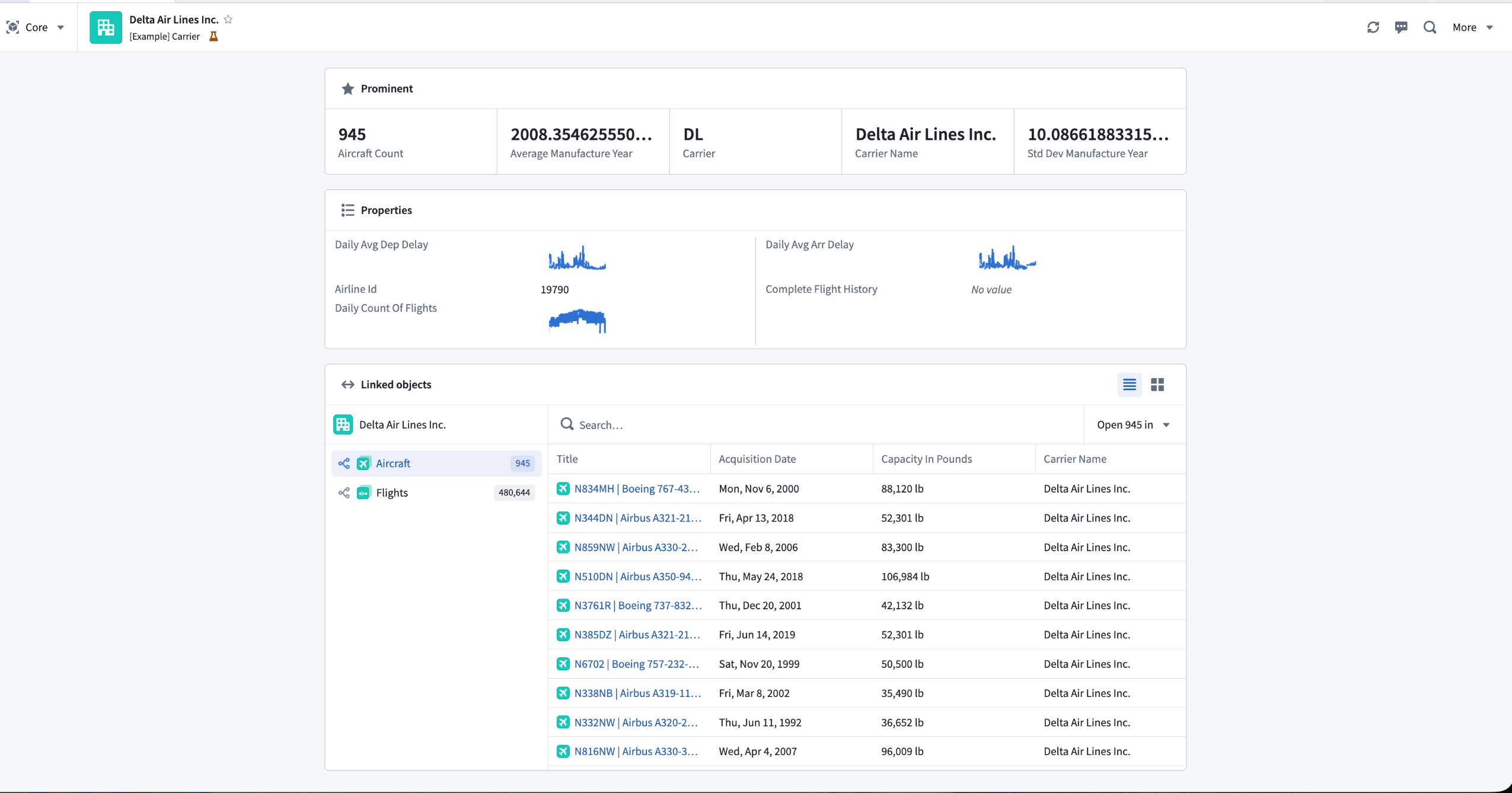Click the link icon beside Flights

click(344, 493)
